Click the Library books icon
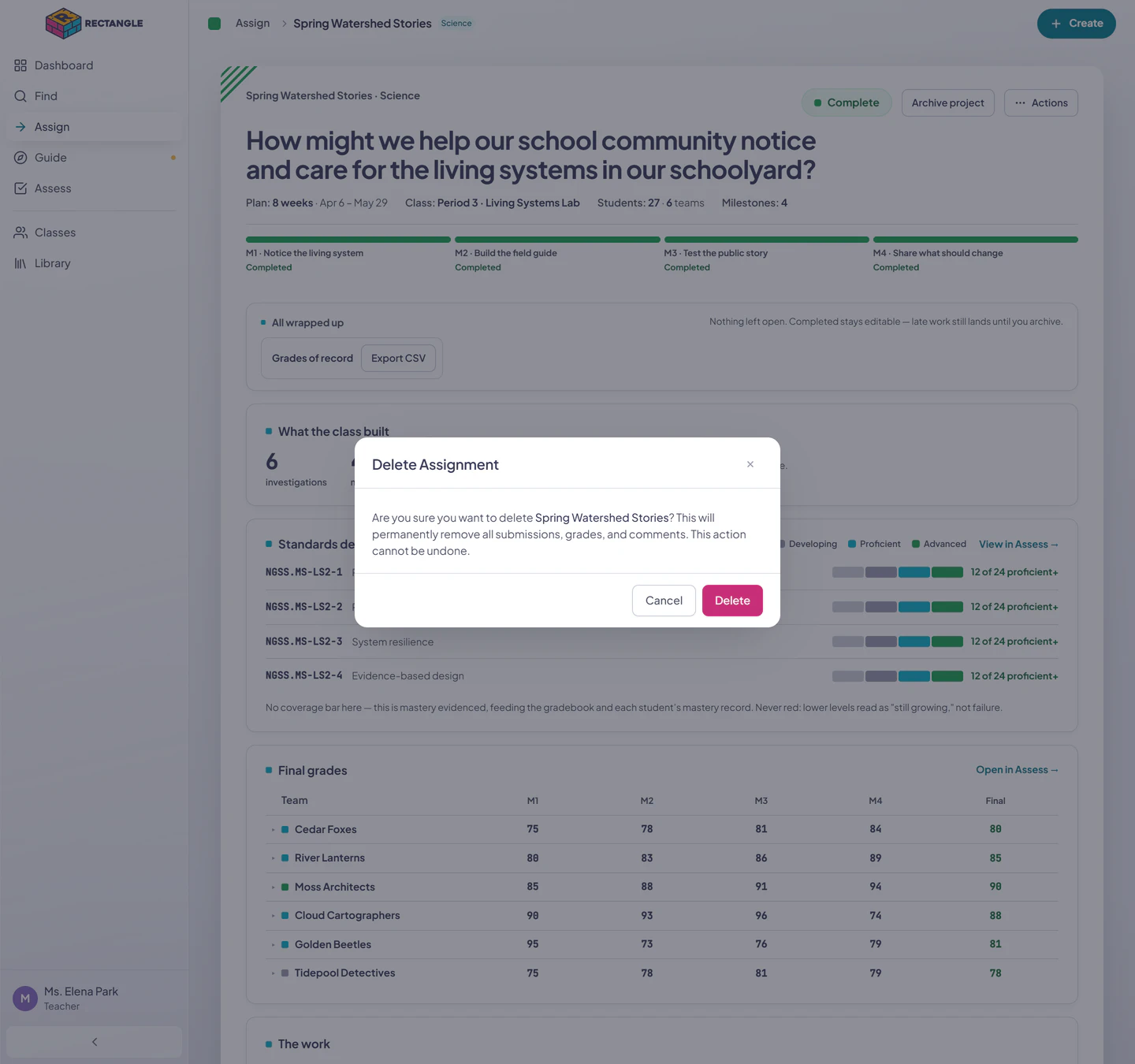 click(20, 263)
